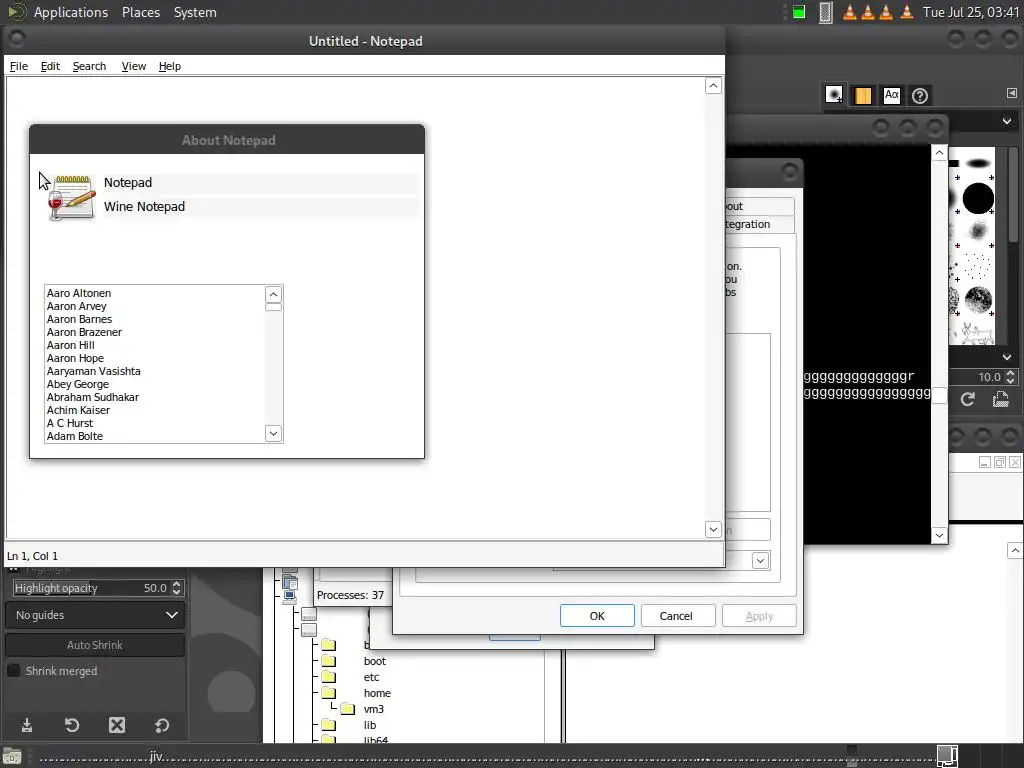
Task: Select the small soft fuzzy circle brush
Action: point(978,231)
